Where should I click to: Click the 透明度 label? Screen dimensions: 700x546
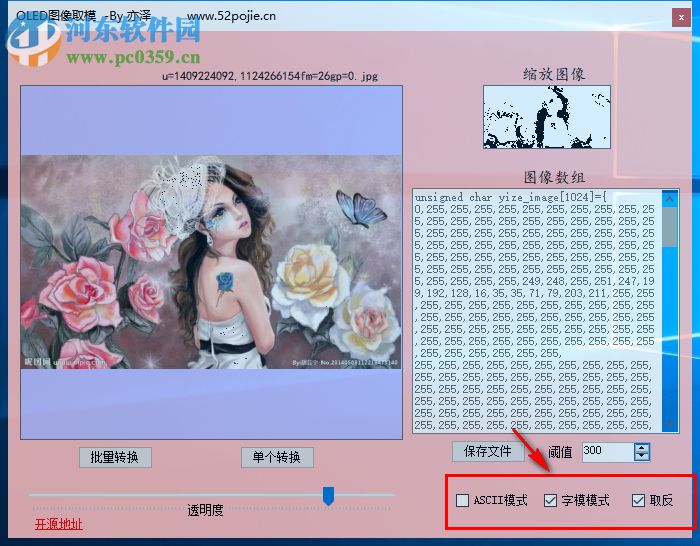[x=205, y=510]
